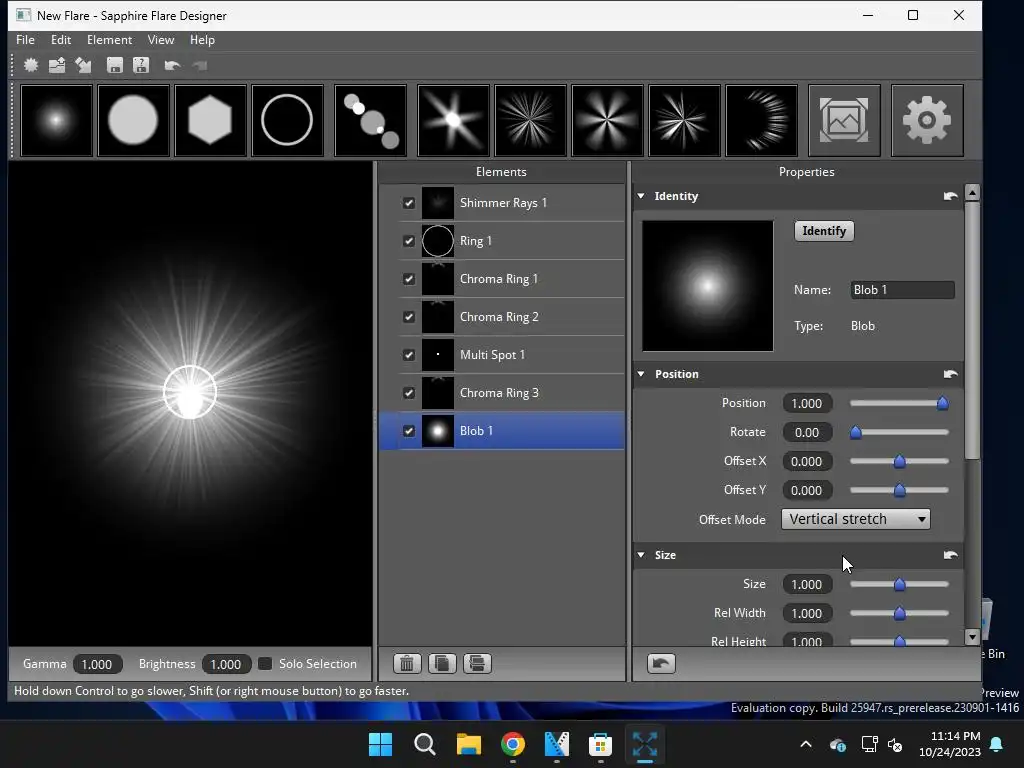Uncheck the Shimmer Rays 1 visibility checkbox
Viewport: 1024px width, 768px height.
point(409,203)
